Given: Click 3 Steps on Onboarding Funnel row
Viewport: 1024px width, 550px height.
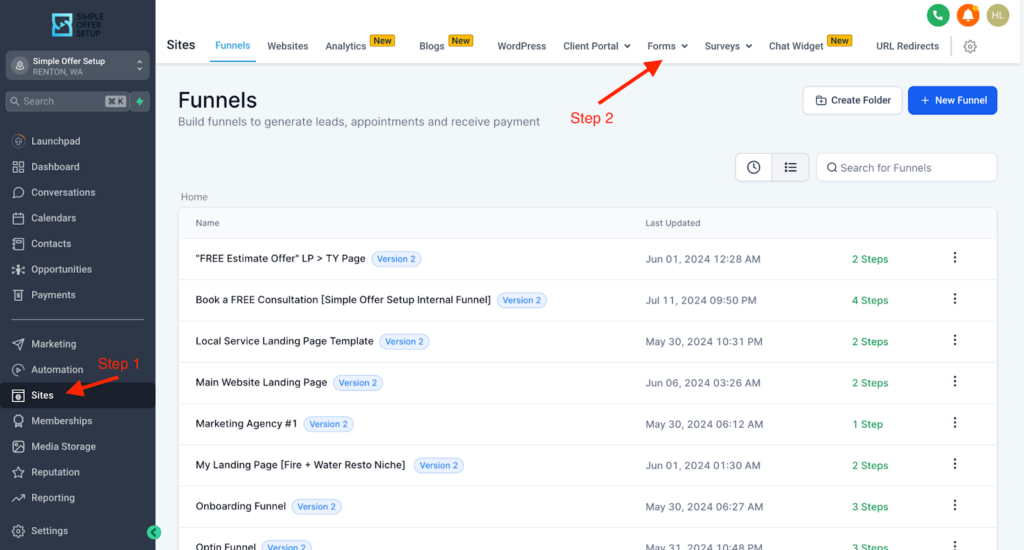Looking at the screenshot, I should 870,507.
